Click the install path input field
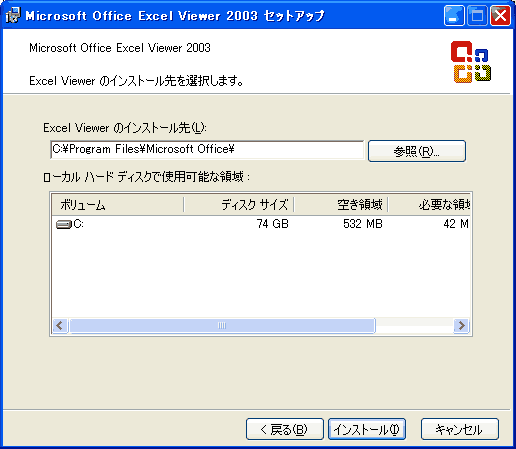This screenshot has width=516, height=449. 207,150
